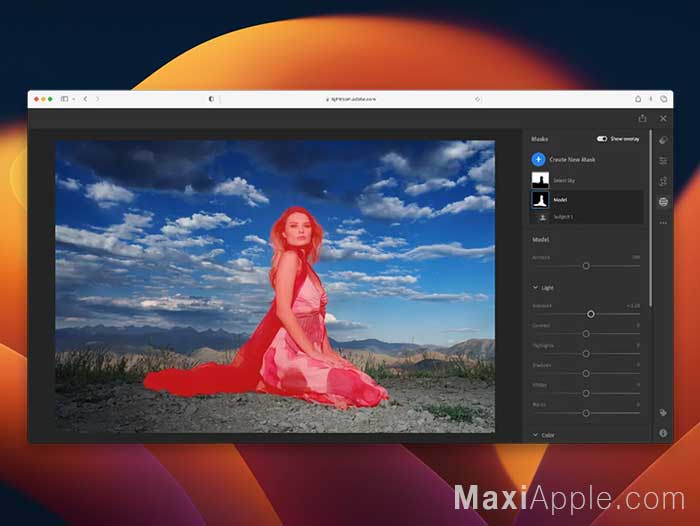
Task: Click the blue Create New Mask plus icon
Action: pyautogui.click(x=538, y=159)
